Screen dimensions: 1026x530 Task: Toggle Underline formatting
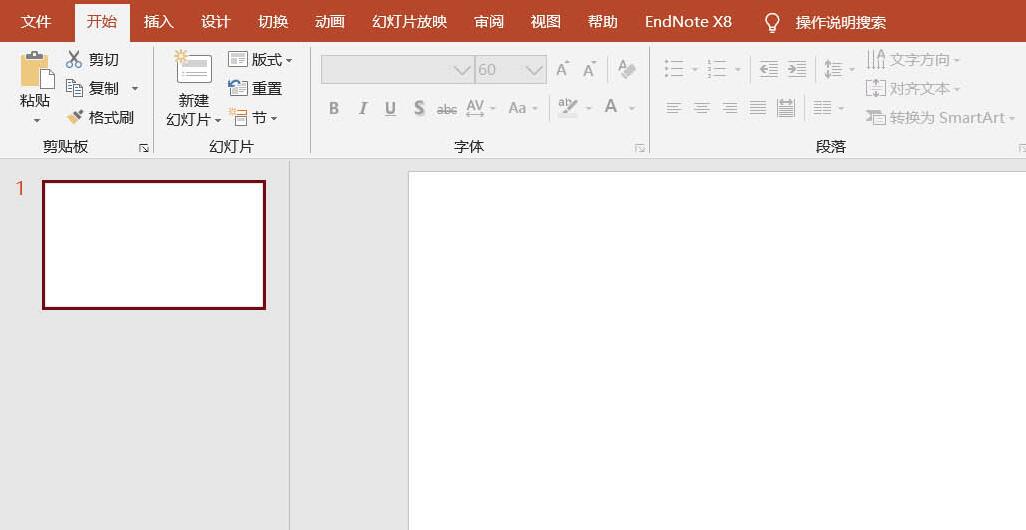tap(391, 108)
